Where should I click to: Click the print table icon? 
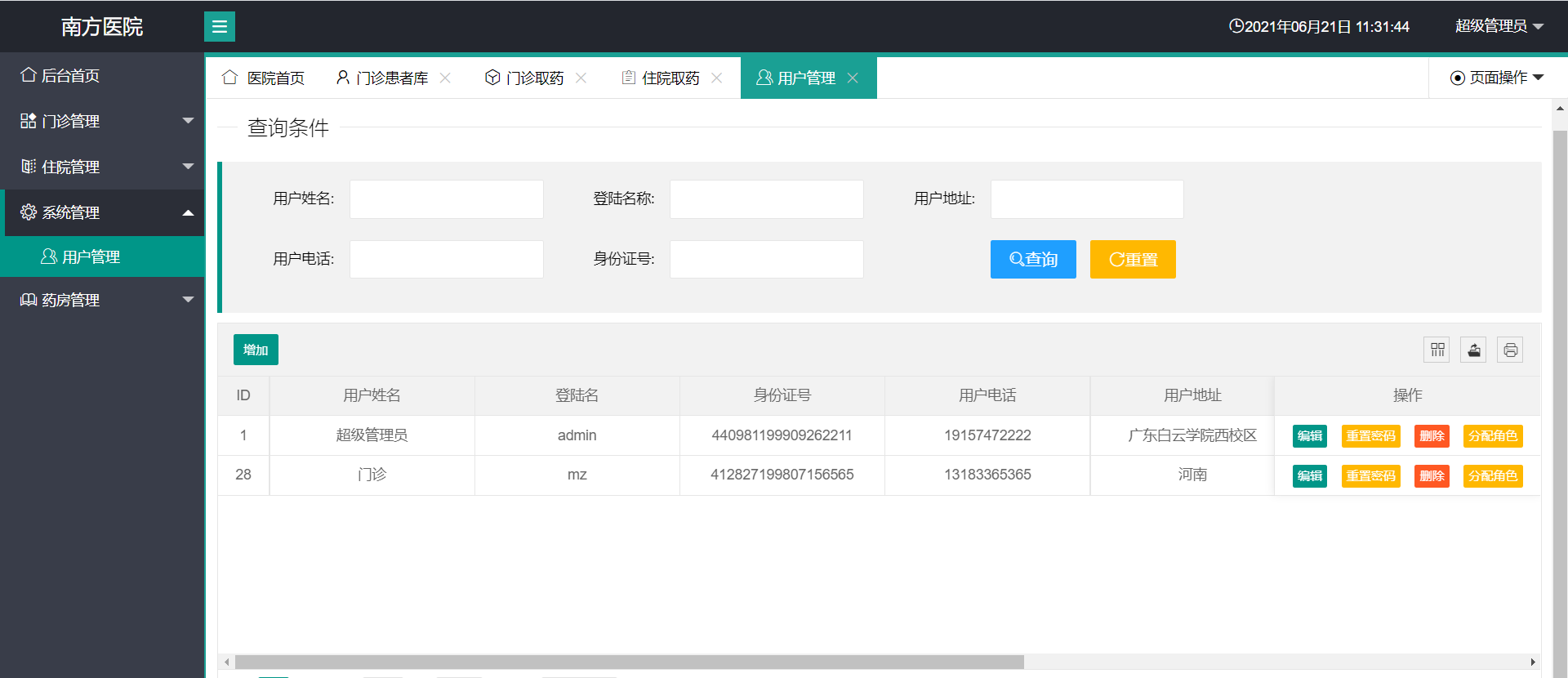click(x=1510, y=350)
